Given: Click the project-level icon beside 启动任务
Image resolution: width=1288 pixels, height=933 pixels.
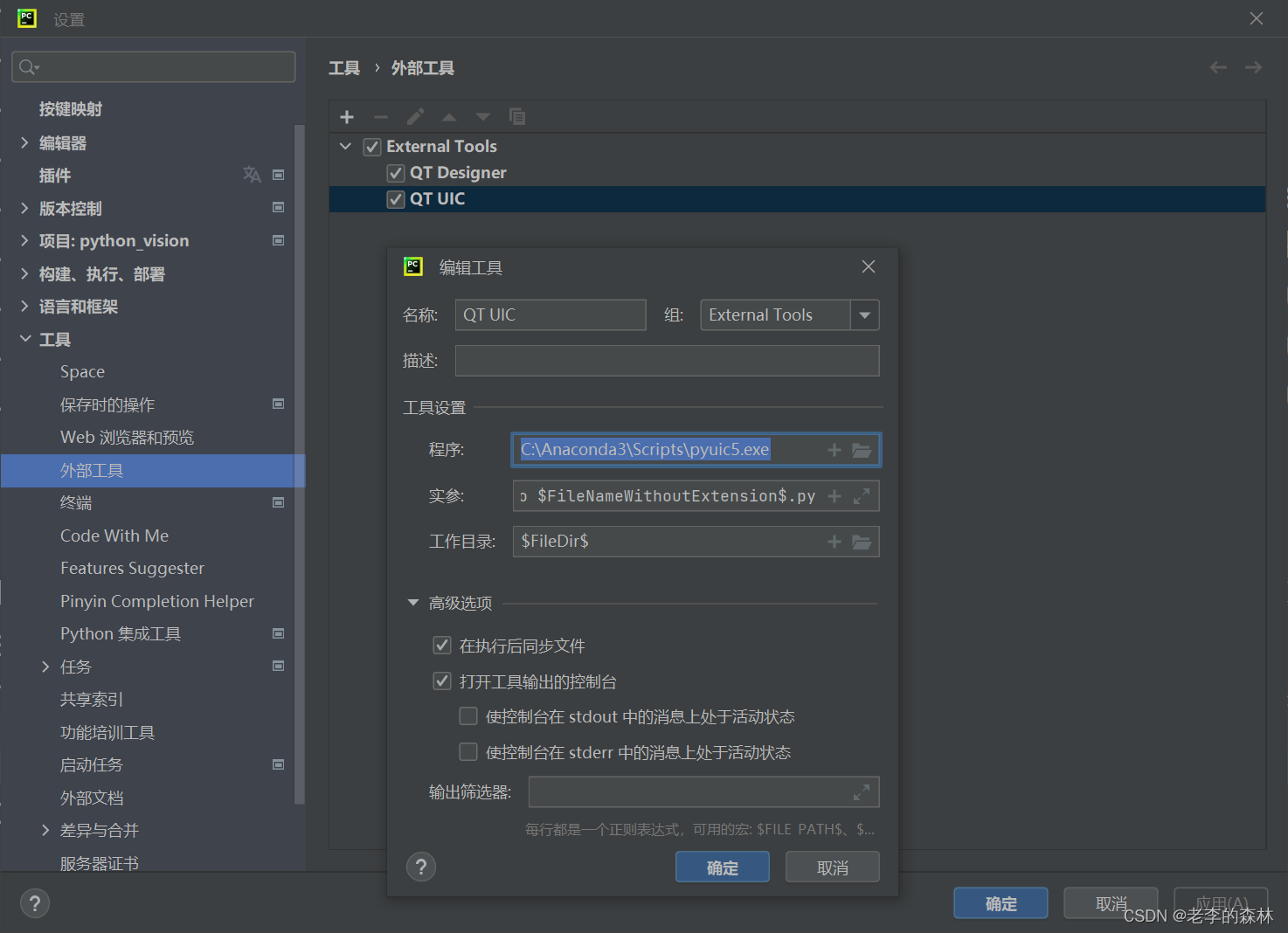Looking at the screenshot, I should (278, 764).
